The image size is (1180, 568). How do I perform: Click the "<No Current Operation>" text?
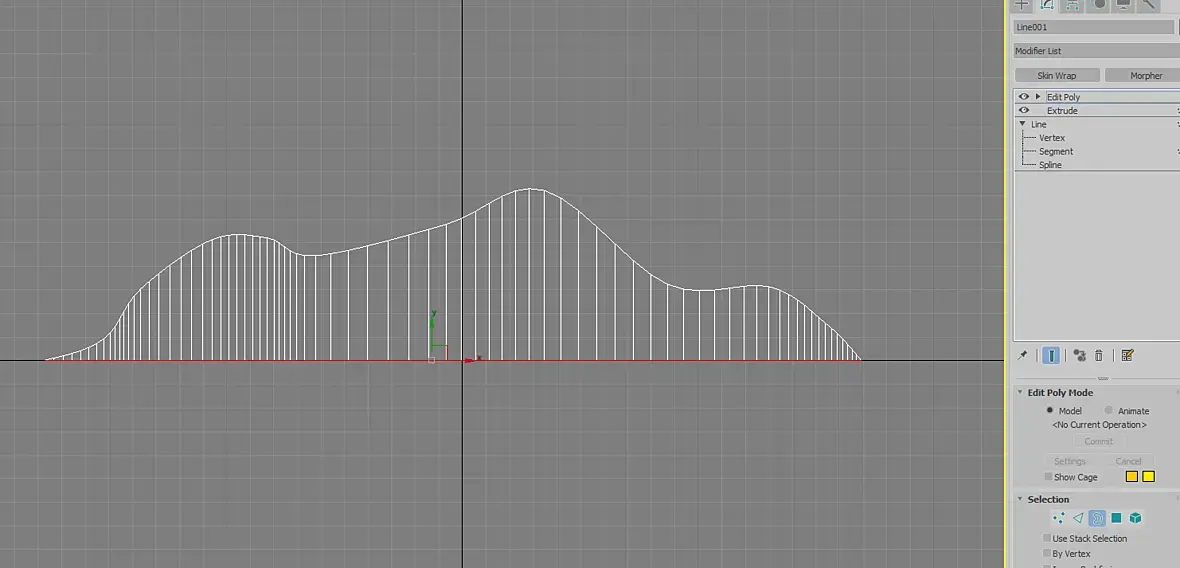point(1099,425)
